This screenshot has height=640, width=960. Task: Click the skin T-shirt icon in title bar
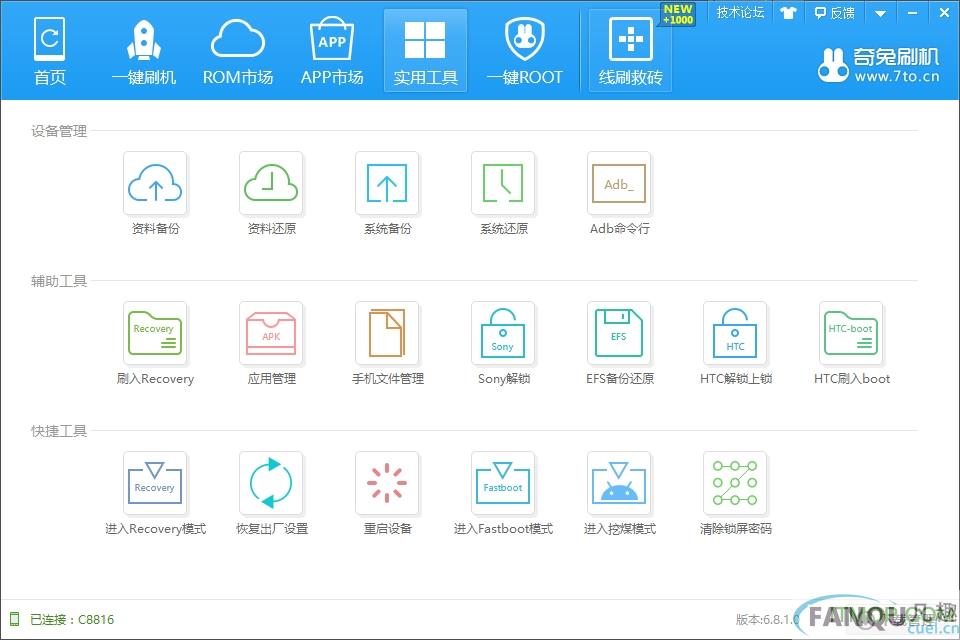pyautogui.click(x=788, y=13)
